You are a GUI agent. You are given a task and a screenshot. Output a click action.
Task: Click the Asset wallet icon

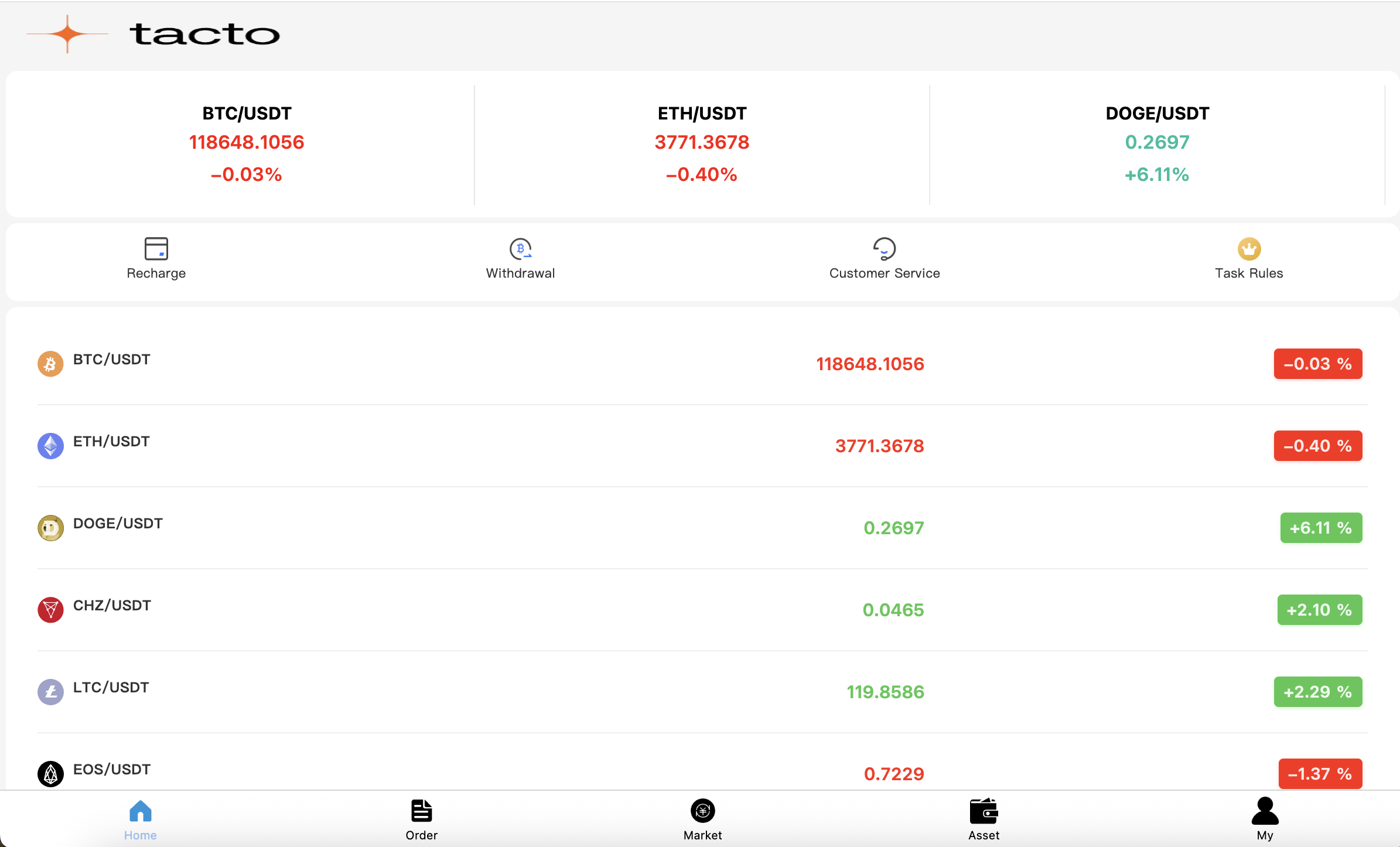(x=984, y=811)
